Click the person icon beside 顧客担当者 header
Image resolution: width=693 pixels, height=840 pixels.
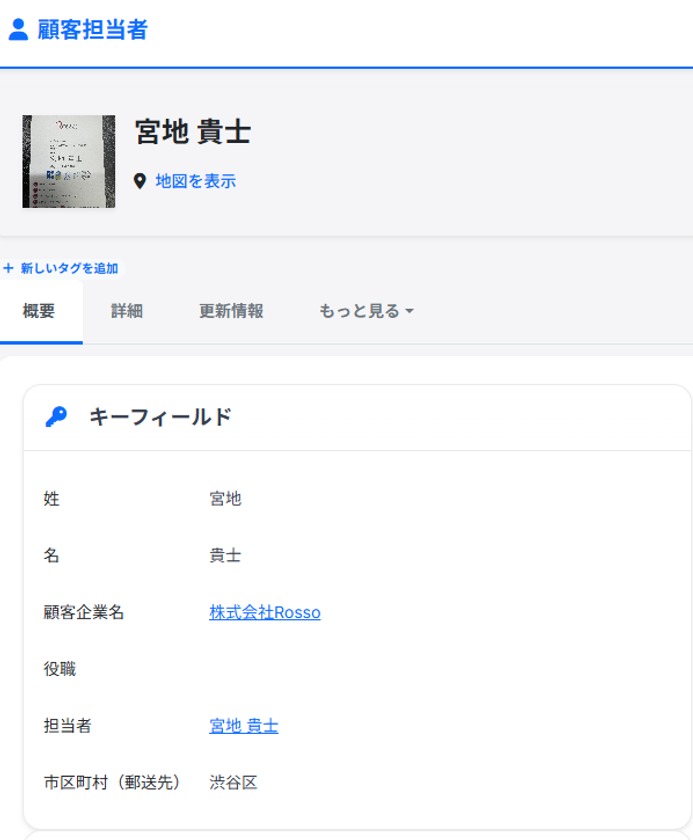pos(17,29)
